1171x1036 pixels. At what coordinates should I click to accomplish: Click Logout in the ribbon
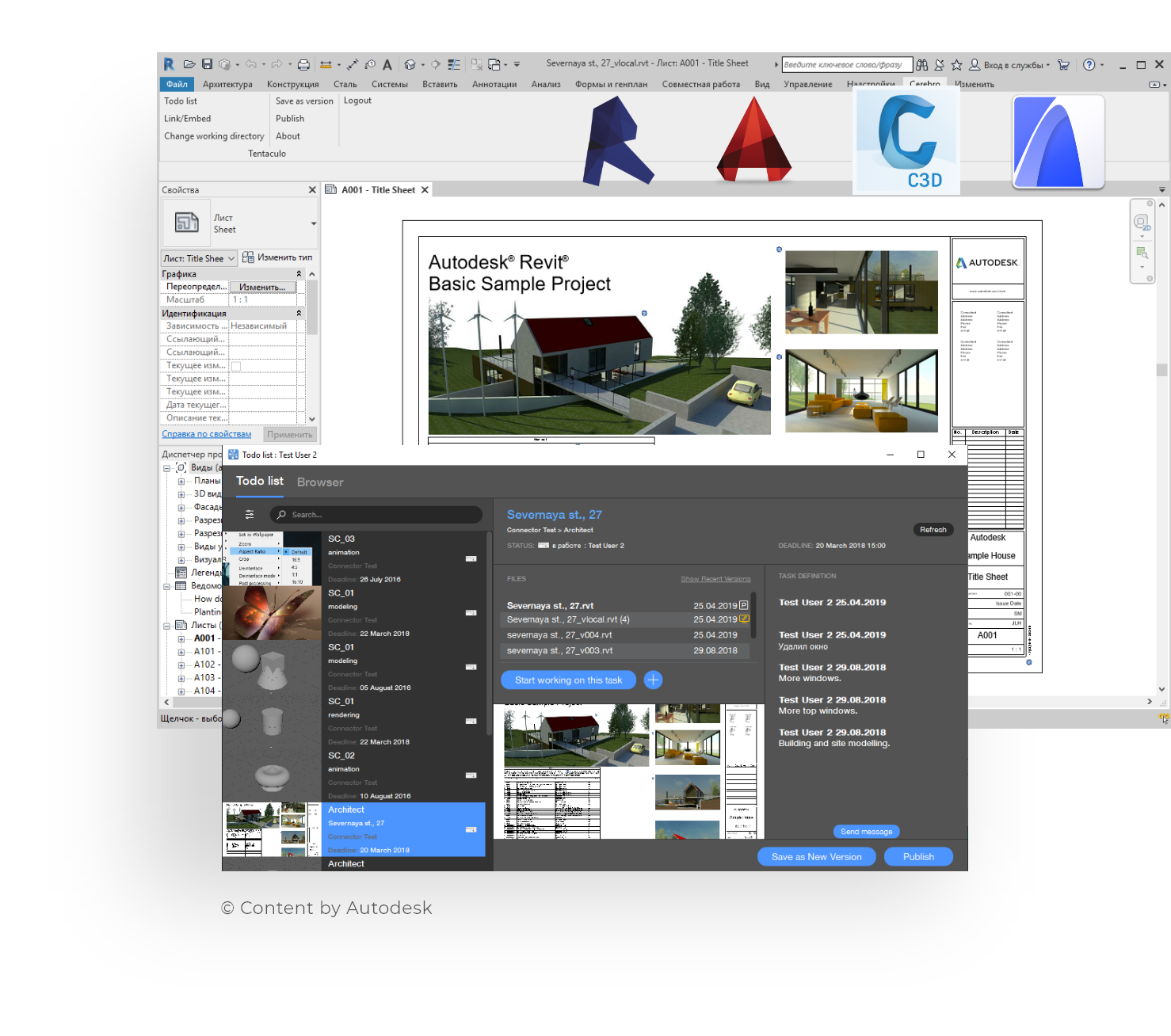(357, 101)
